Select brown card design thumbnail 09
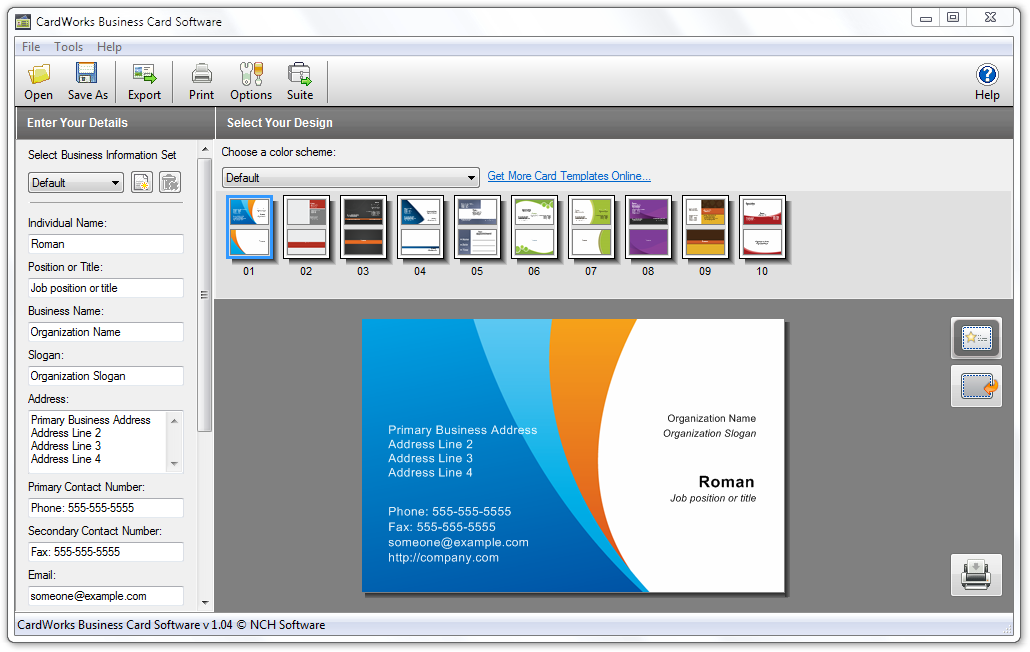This screenshot has width=1030, height=652. (x=705, y=227)
